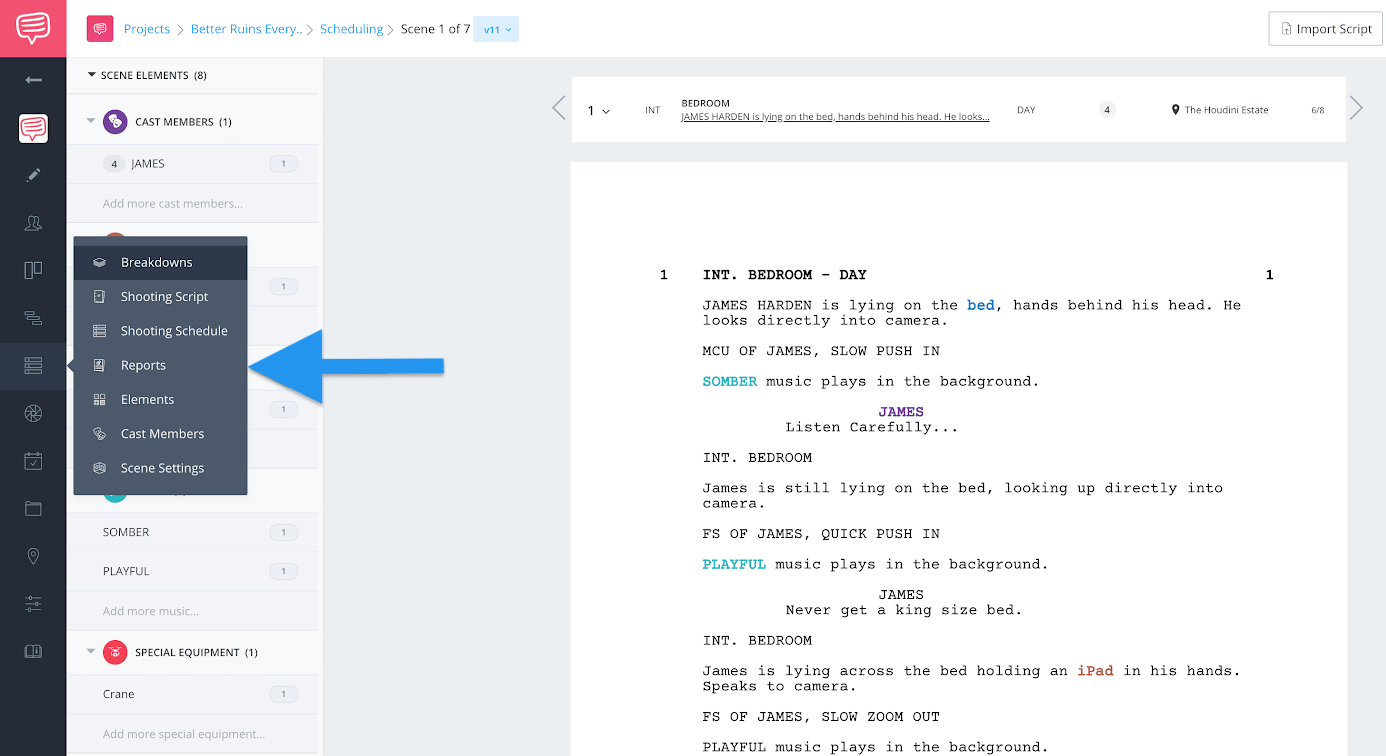The image size is (1386, 756).
Task: Click the scene description link under BEDROOM
Action: (x=835, y=117)
